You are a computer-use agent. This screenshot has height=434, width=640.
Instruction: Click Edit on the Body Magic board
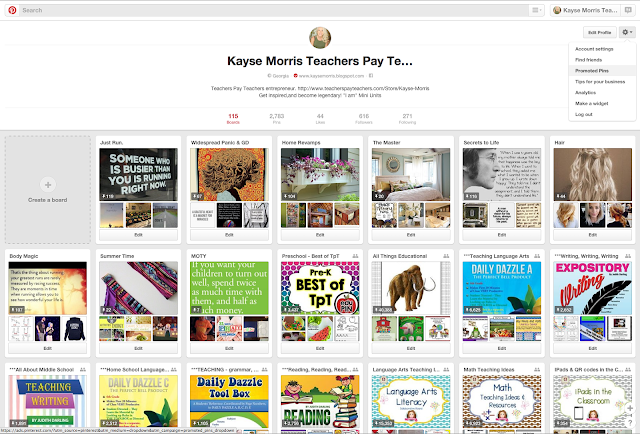tap(48, 348)
